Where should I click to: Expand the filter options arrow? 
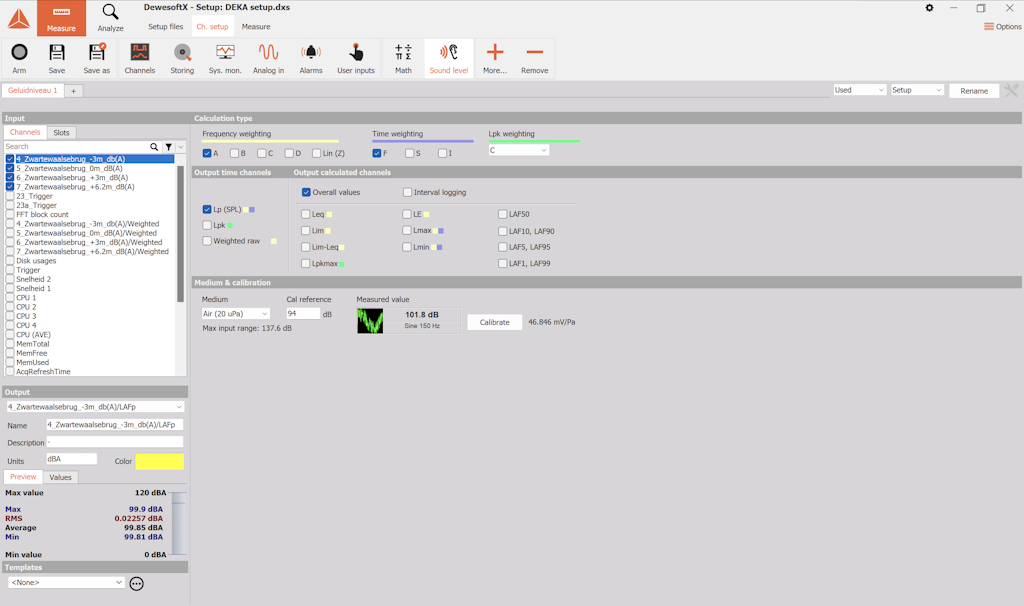[181, 147]
